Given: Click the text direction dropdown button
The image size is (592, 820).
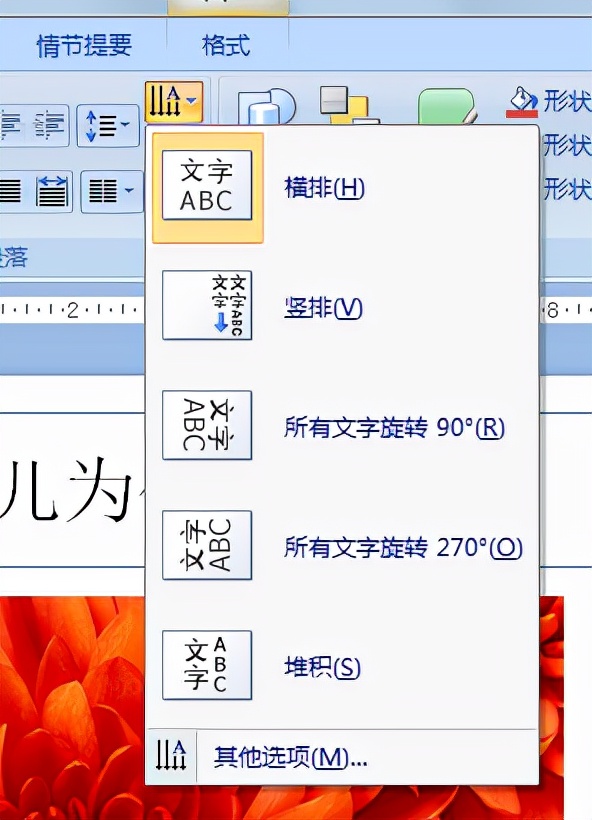Looking at the screenshot, I should coord(174,101).
